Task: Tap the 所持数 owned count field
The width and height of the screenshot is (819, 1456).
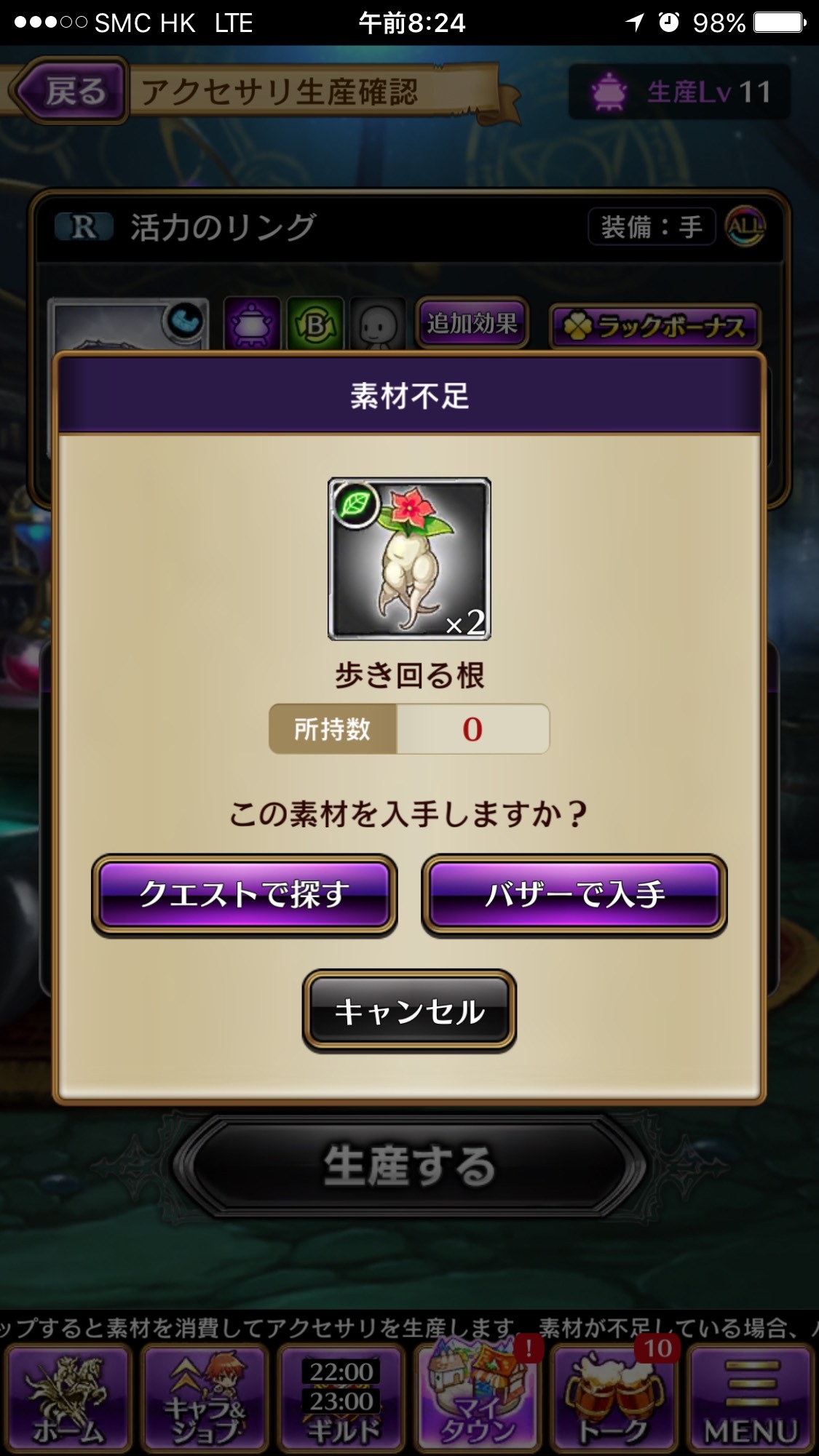Action: [409, 728]
